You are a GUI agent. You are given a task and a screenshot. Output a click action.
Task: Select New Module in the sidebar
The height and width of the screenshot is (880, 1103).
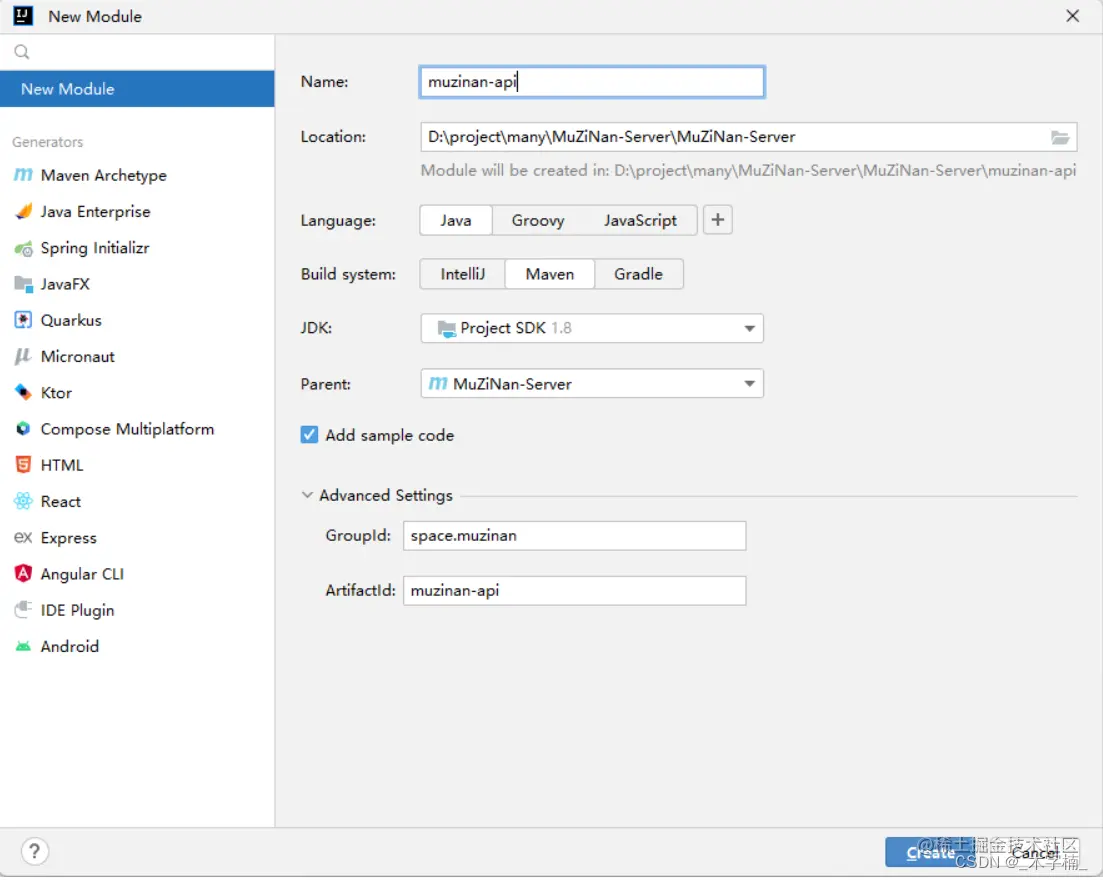pyautogui.click(x=137, y=89)
